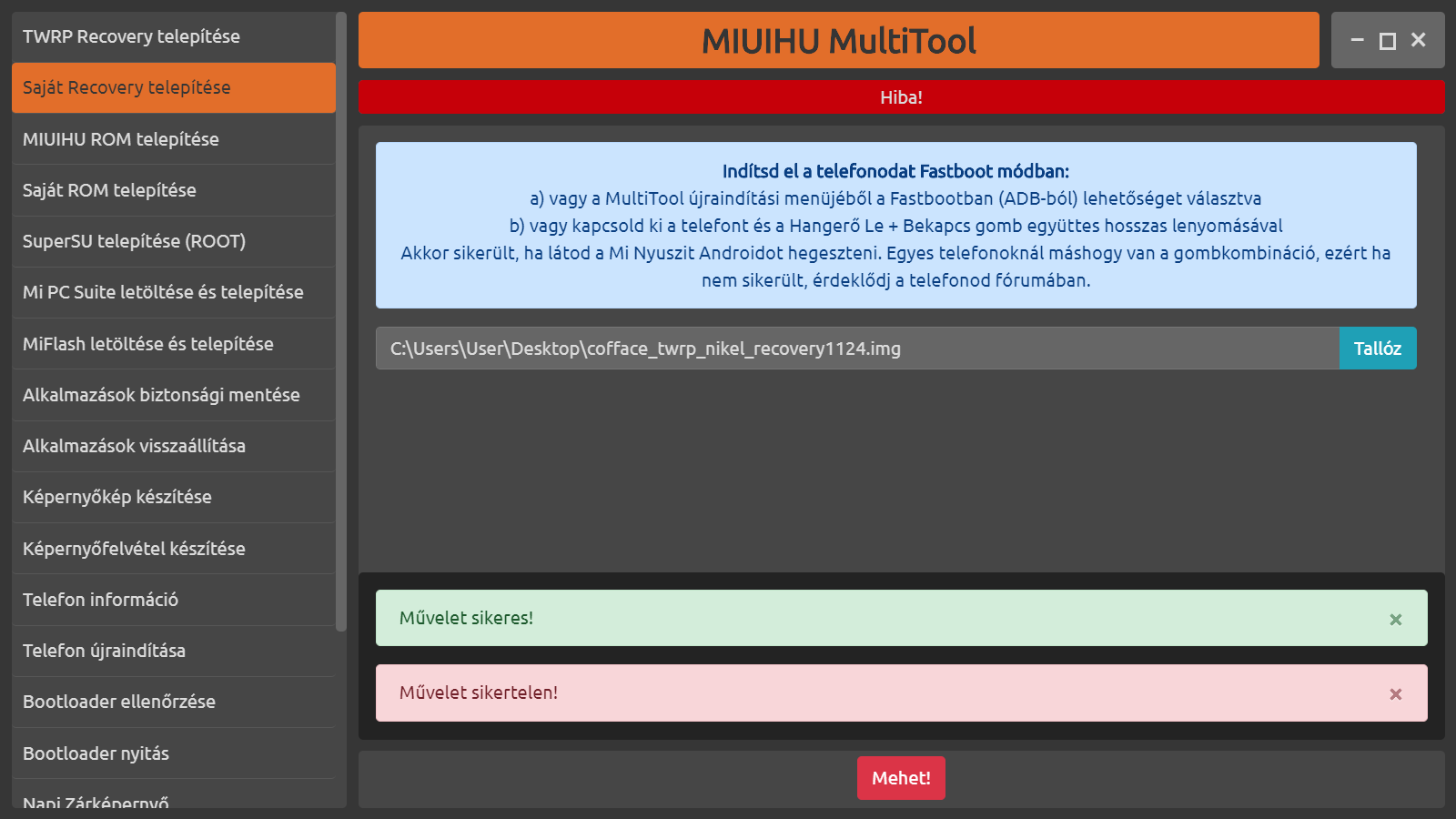This screenshot has height=819, width=1456.
Task: Go to Alkalmazások visszaállítása
Action: click(x=174, y=446)
